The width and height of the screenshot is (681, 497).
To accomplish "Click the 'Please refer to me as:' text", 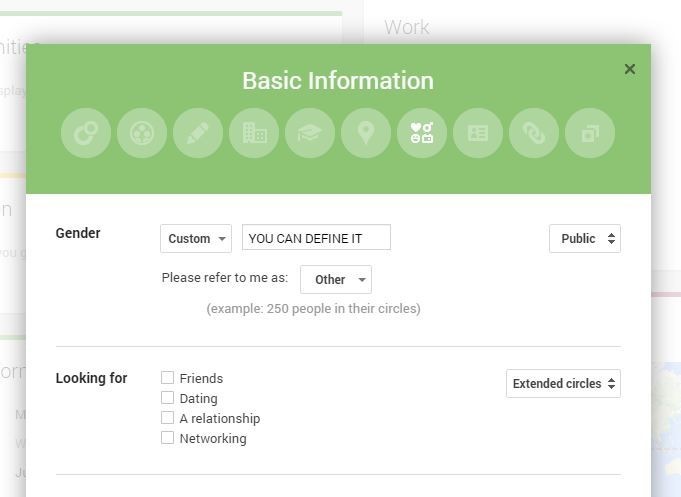I will coord(225,278).
